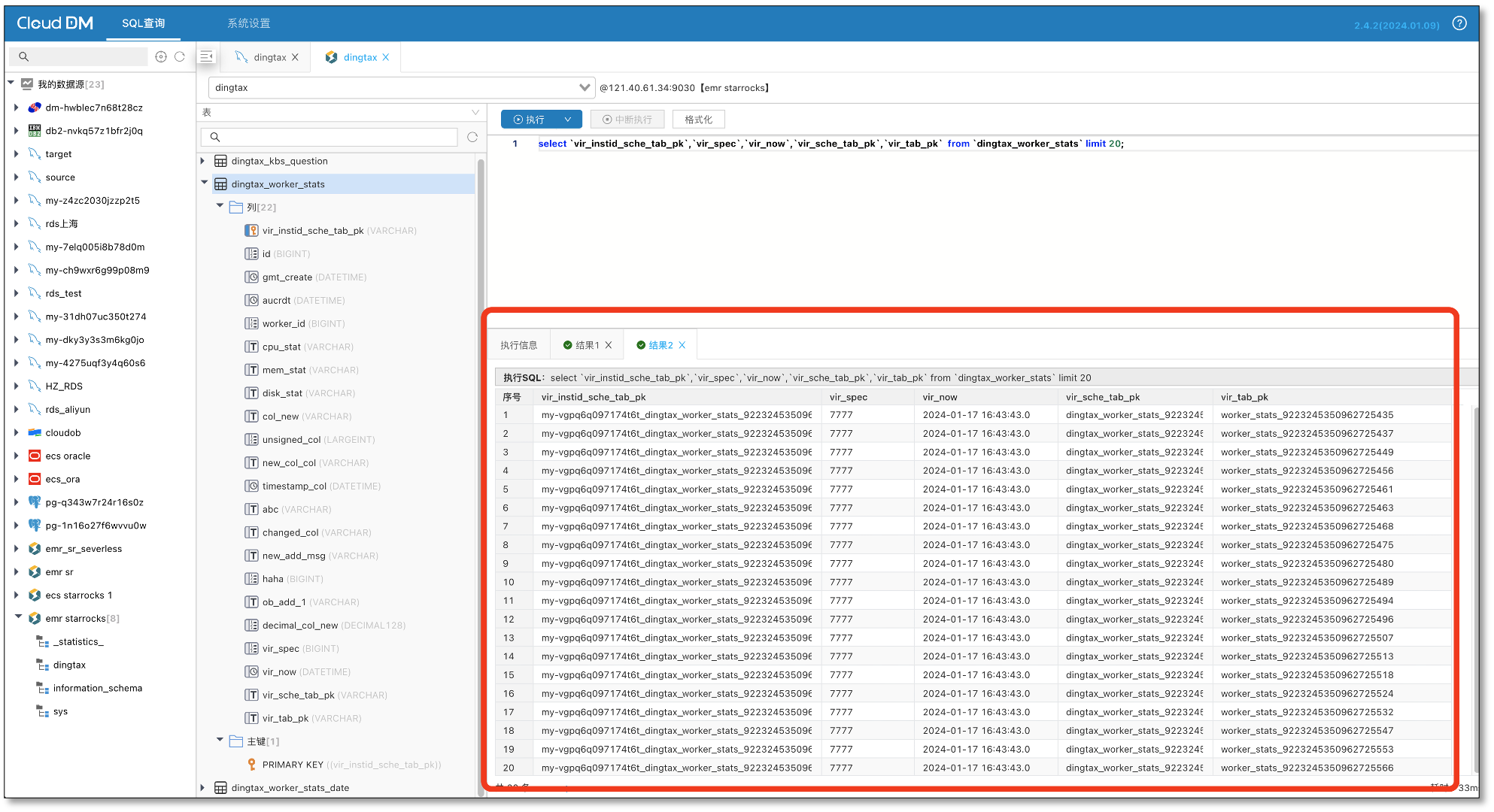Viewport: 1494px width, 812px height.
Task: Select the timestamp_col column
Action: 294,486
